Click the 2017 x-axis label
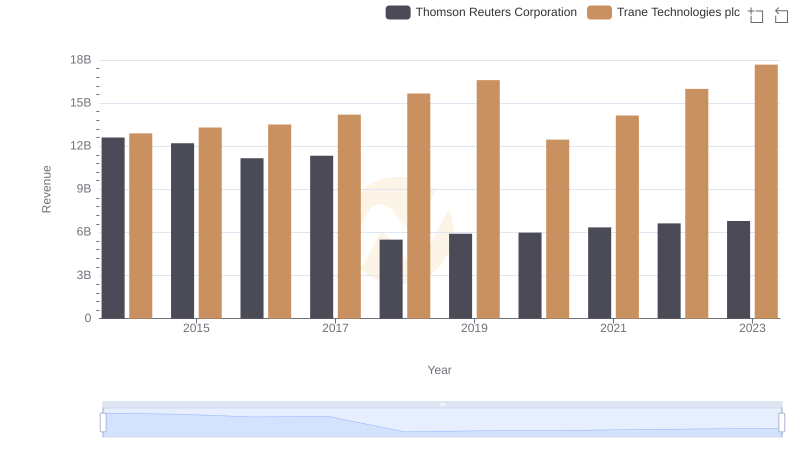800x461 pixels. pyautogui.click(x=335, y=328)
